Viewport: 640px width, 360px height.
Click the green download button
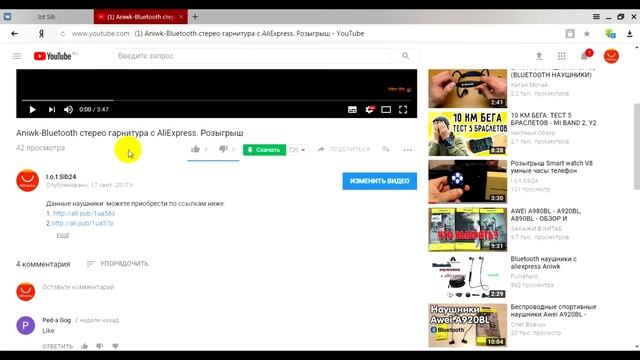[264, 150]
